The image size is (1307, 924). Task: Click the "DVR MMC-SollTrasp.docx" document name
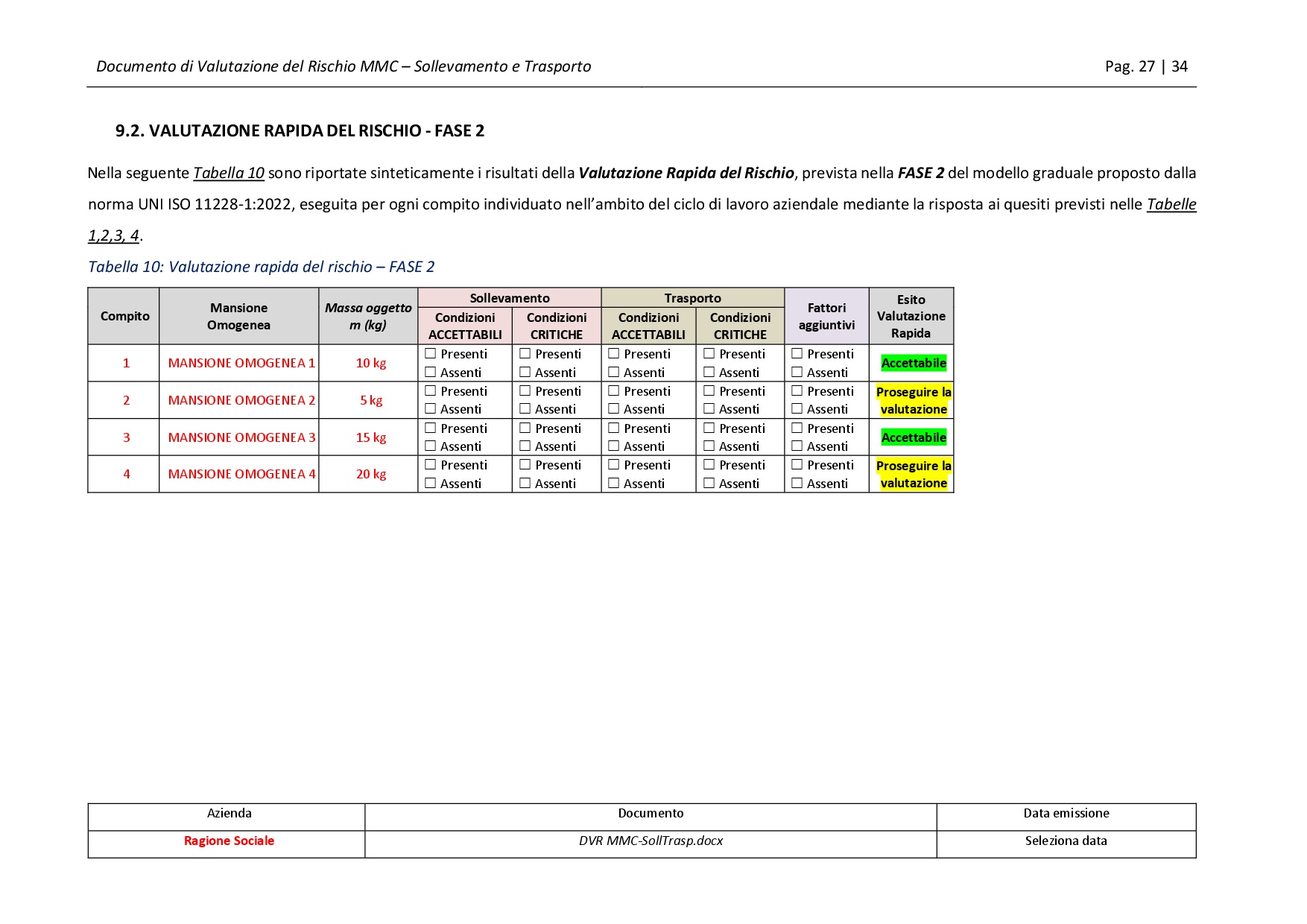click(x=651, y=841)
